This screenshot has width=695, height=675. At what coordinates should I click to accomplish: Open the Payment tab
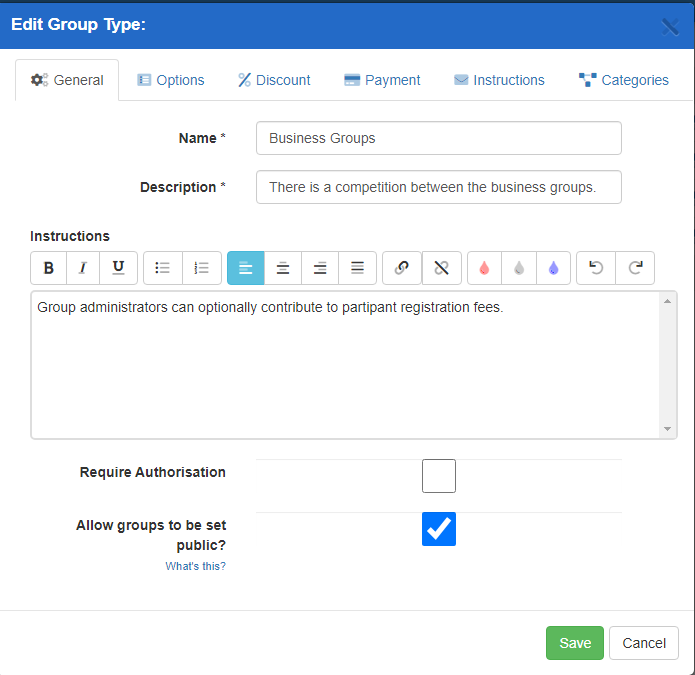(x=381, y=80)
